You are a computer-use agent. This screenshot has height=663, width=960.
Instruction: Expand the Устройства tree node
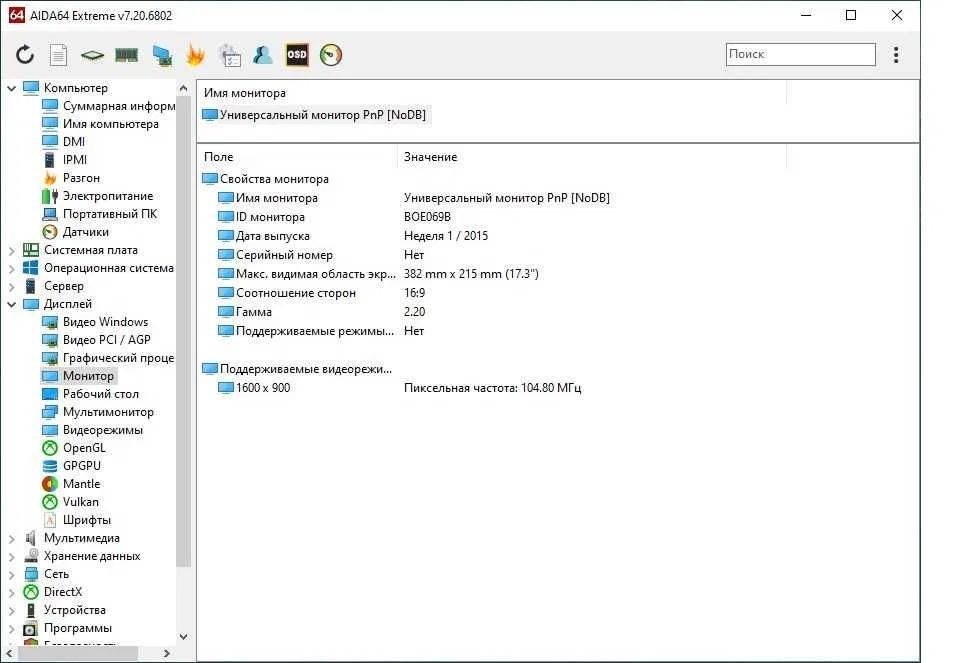(x=11, y=610)
